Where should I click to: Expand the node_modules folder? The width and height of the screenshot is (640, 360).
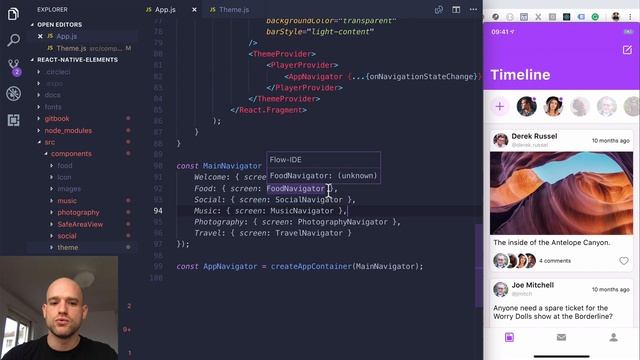[x=68, y=131]
